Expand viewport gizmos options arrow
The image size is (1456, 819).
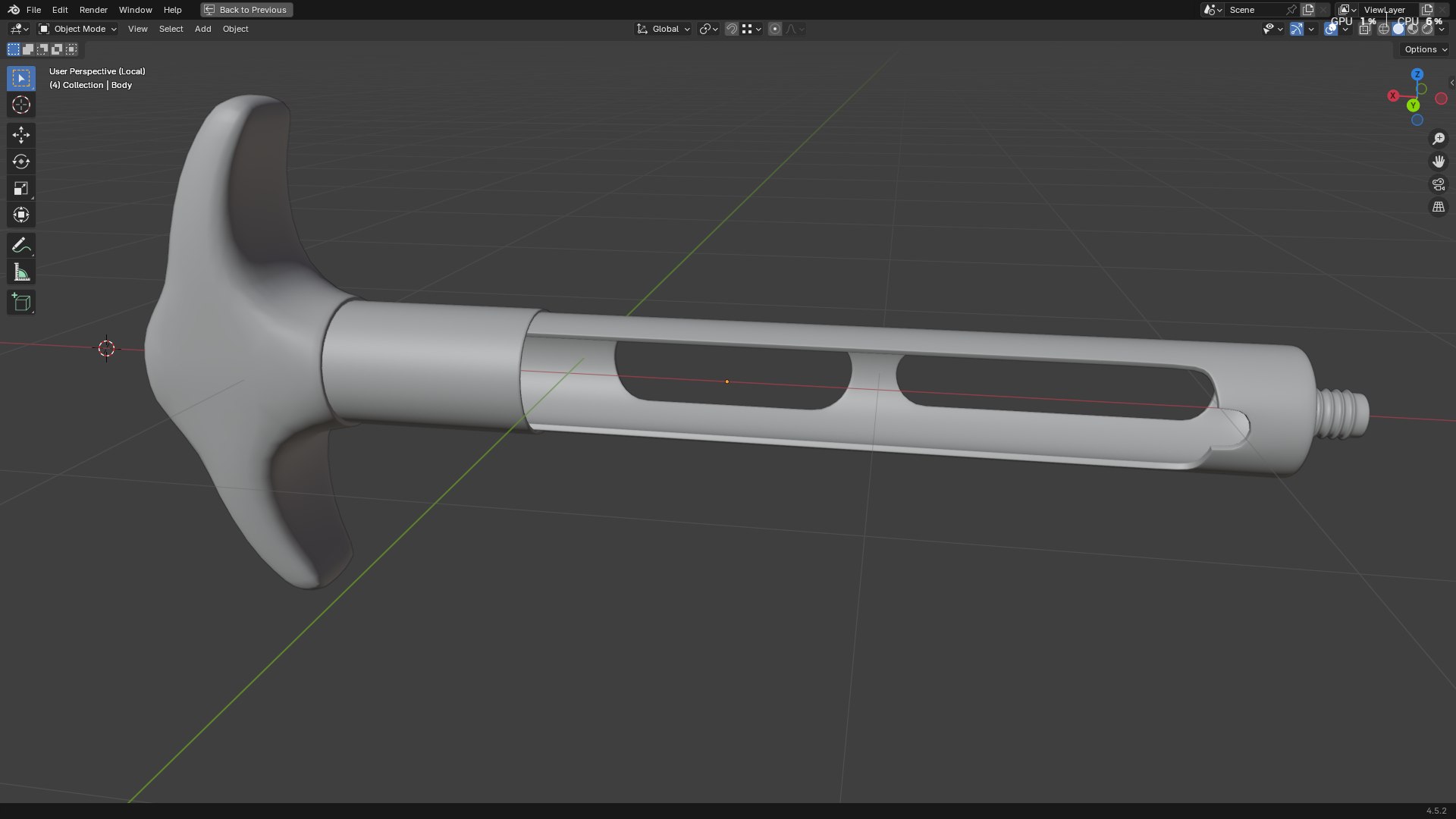click(x=1311, y=29)
